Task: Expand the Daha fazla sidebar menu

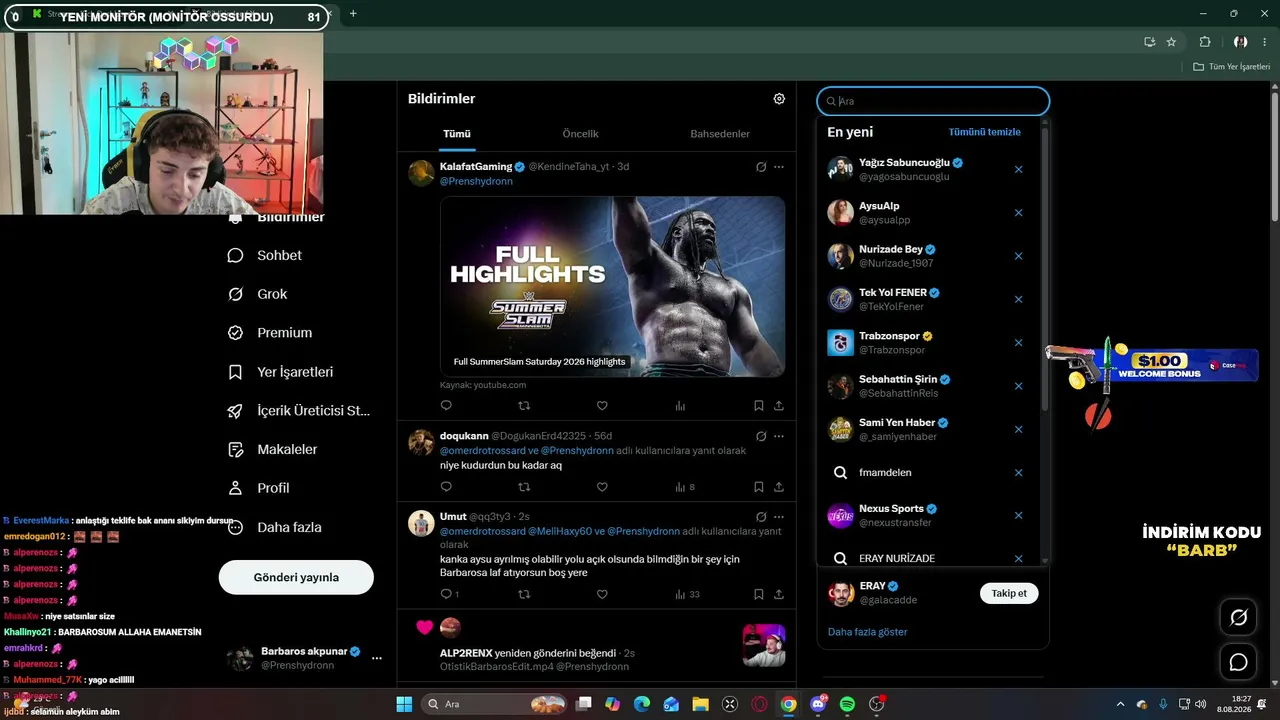Action: point(275,527)
